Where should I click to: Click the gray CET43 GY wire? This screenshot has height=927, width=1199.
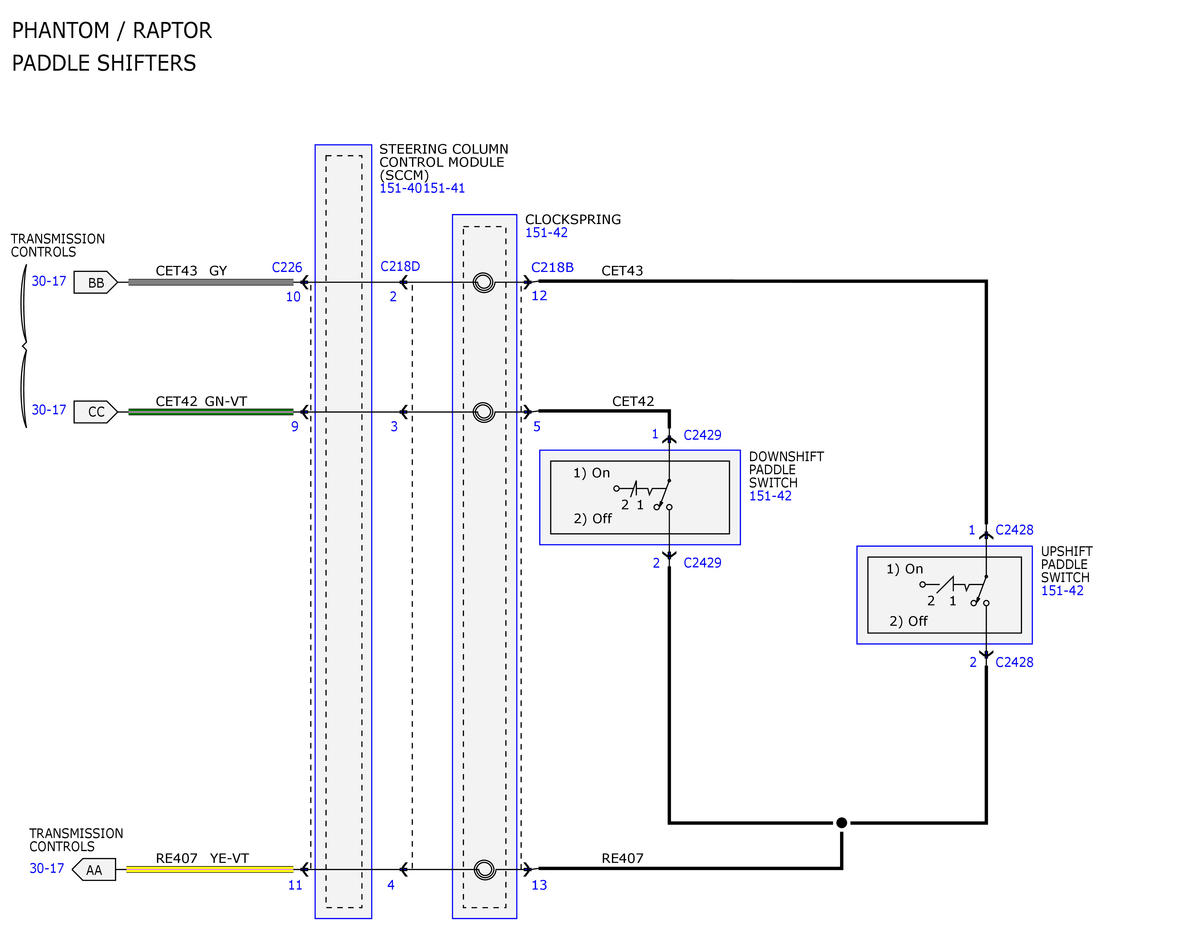(210, 282)
